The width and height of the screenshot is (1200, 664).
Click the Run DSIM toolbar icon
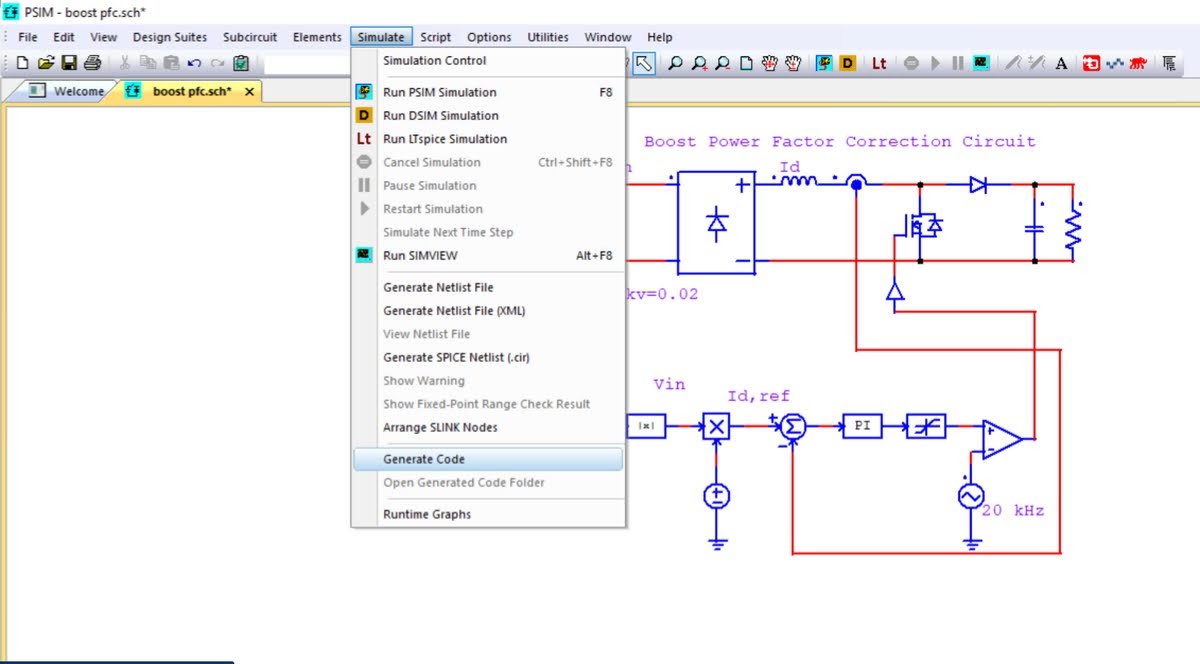pos(848,63)
